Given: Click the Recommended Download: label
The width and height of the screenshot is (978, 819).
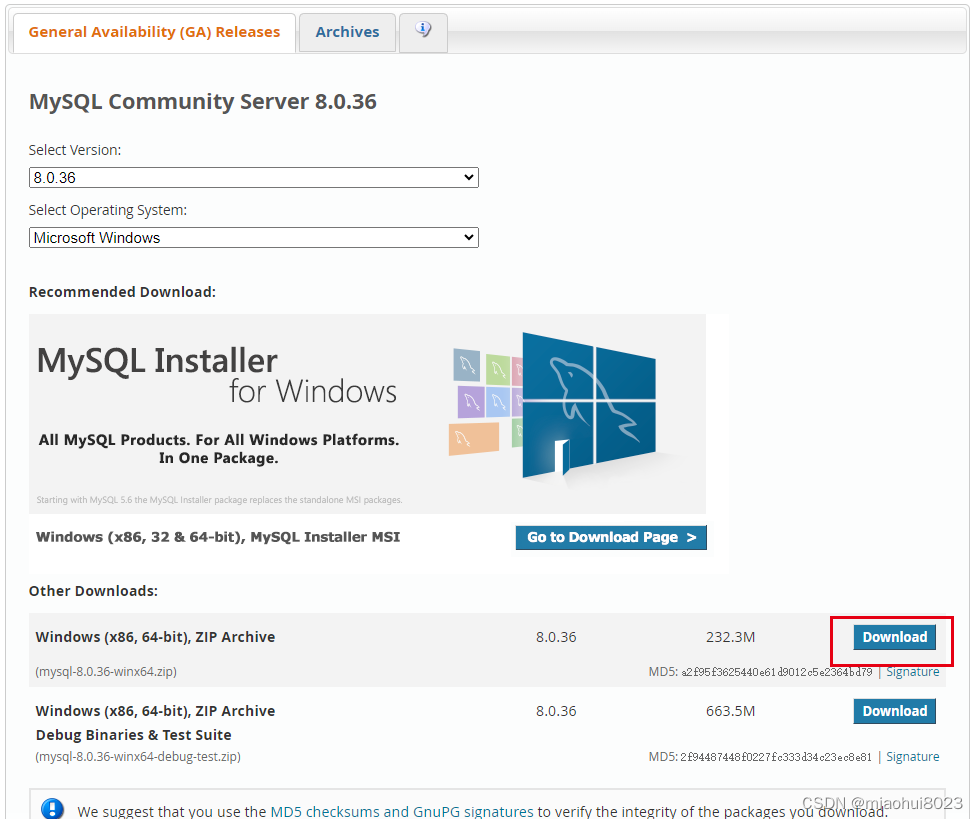Looking at the screenshot, I should pyautogui.click(x=122, y=292).
